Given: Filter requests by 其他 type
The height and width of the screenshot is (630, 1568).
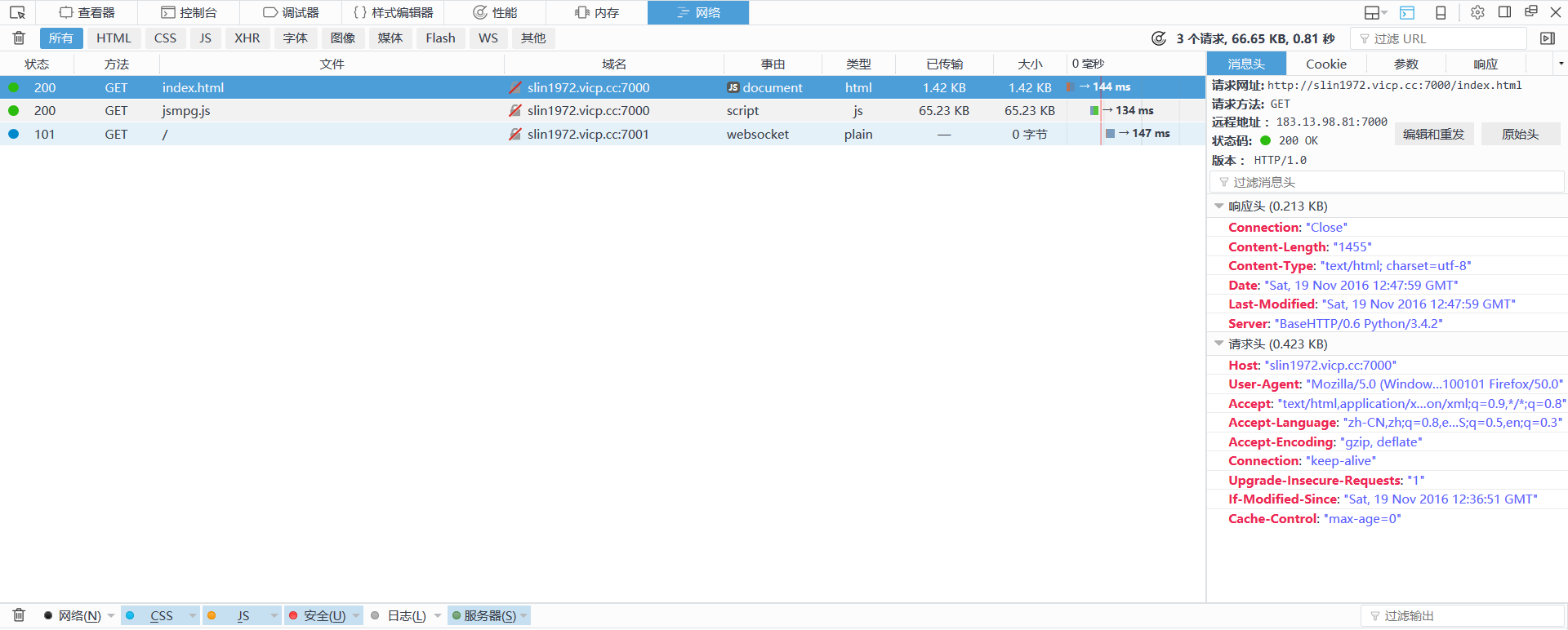Looking at the screenshot, I should tap(533, 38).
